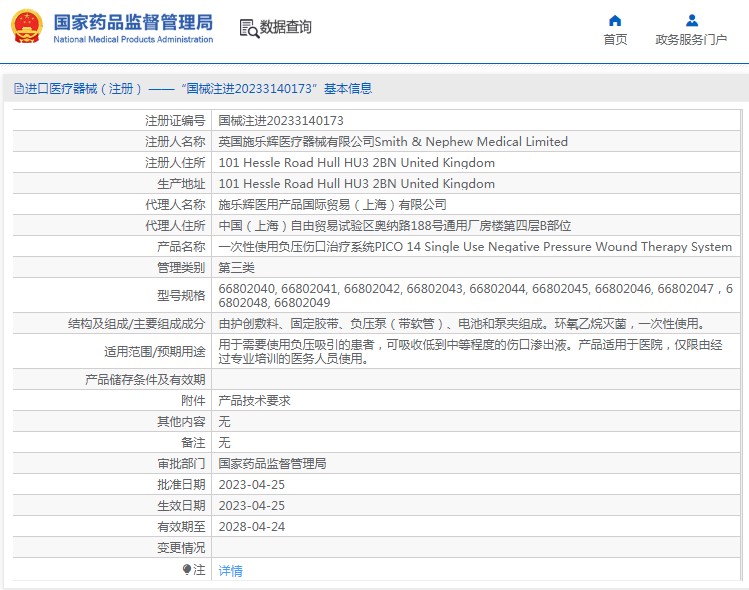Image resolution: width=749 pixels, height=590 pixels.
Task: Click 注册人住所 address 101 Hessle Road value
Action: (x=356, y=162)
